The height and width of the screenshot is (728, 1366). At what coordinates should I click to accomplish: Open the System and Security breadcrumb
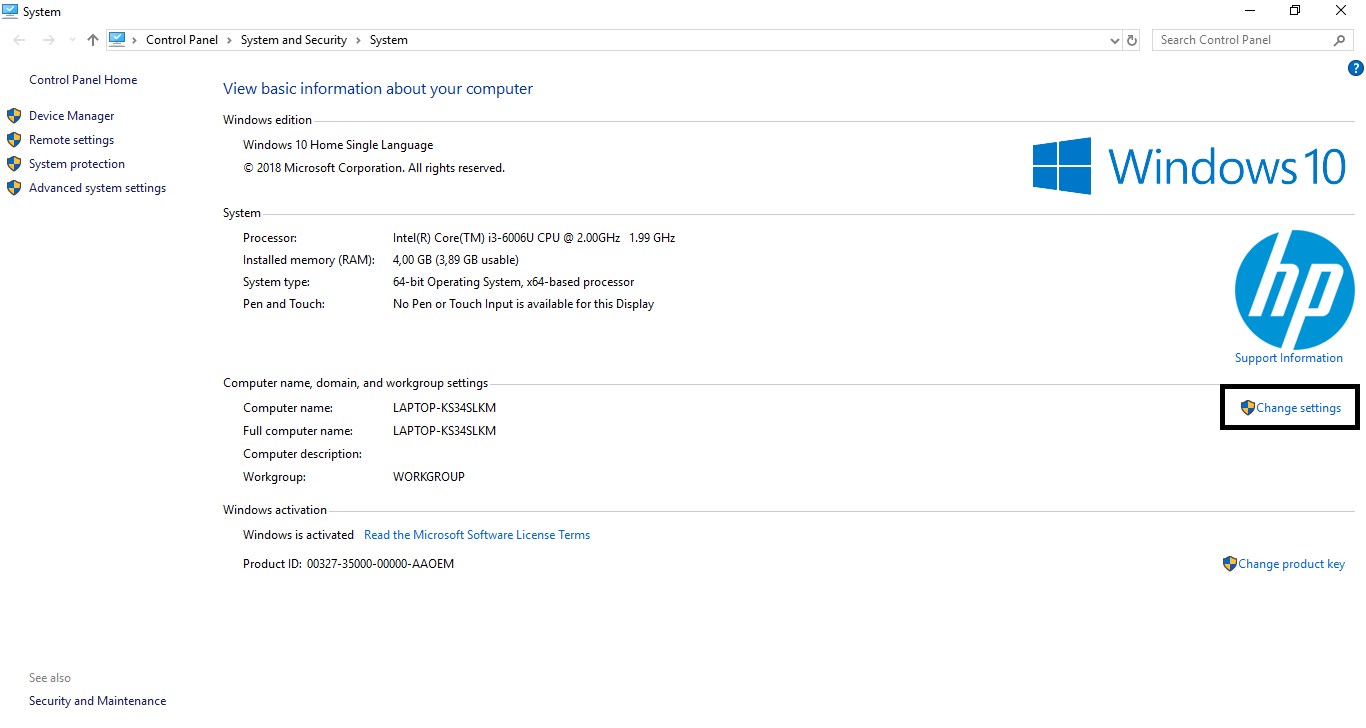[294, 40]
